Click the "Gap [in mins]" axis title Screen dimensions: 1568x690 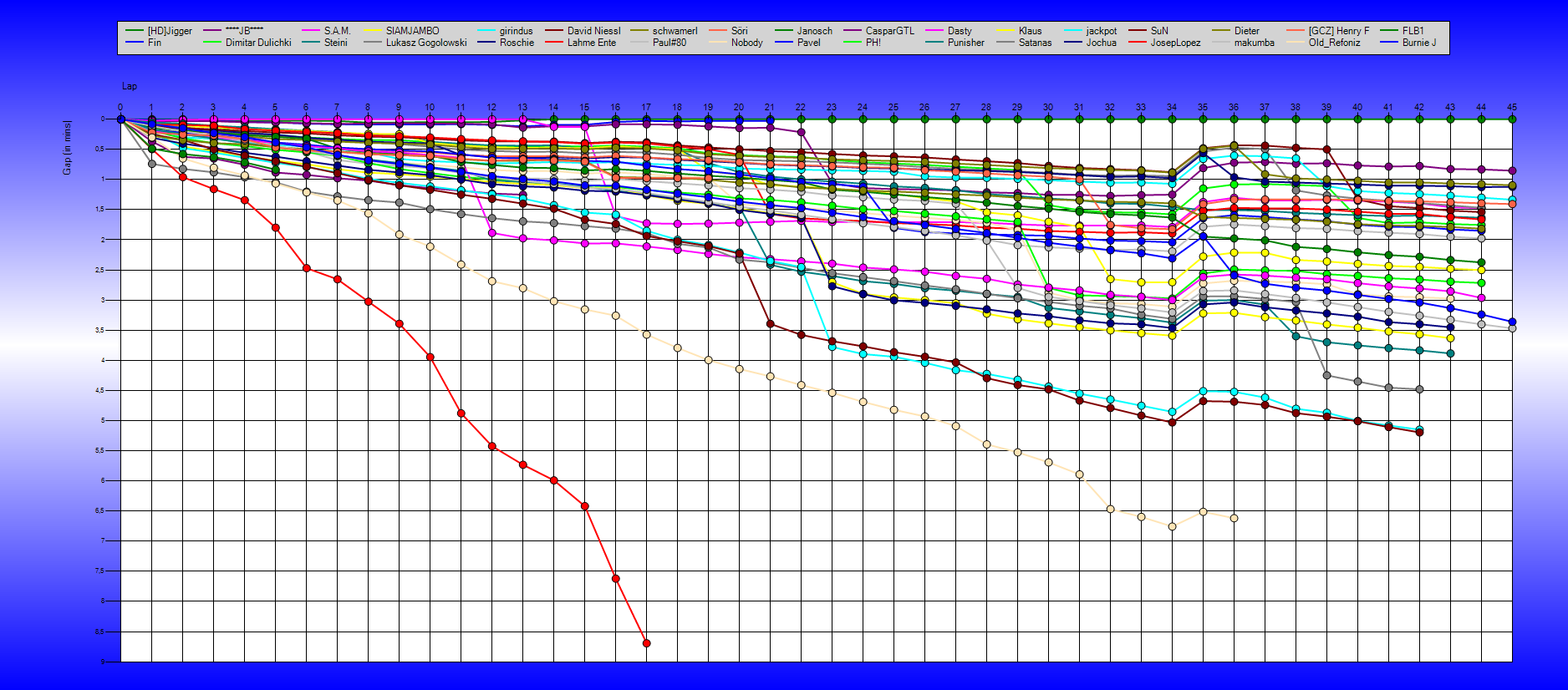pos(67,148)
